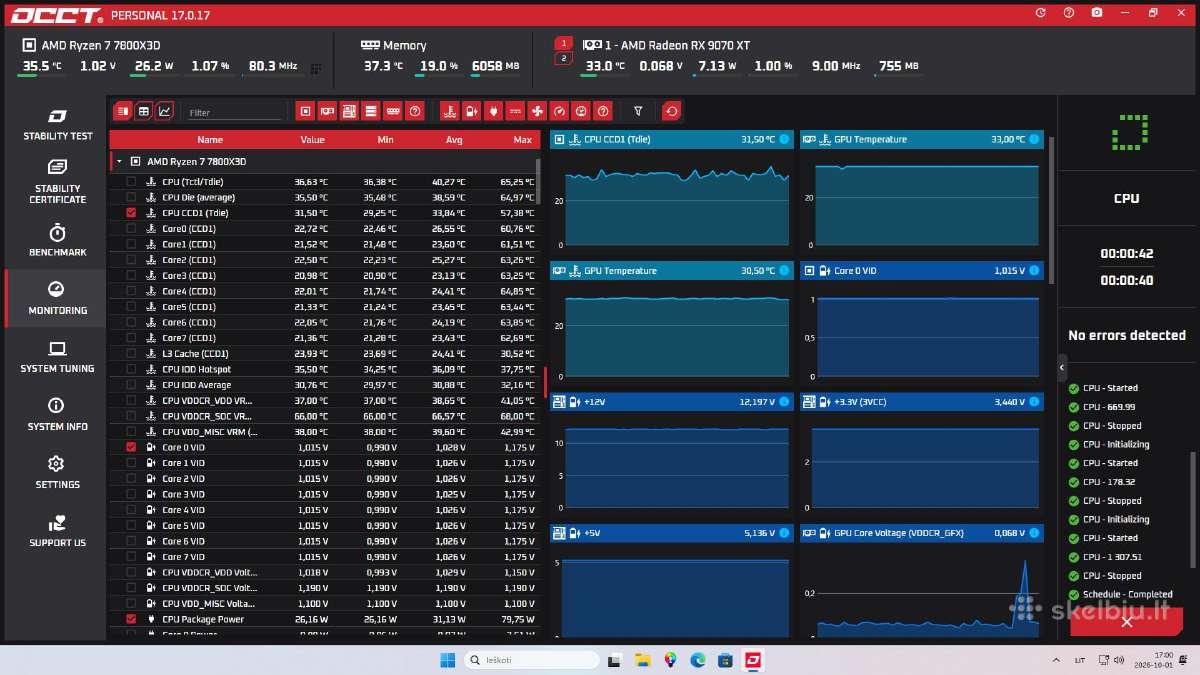1200x675 pixels.
Task: Check the CPU (Tctl/Tdie) checkbox
Action: (131, 182)
